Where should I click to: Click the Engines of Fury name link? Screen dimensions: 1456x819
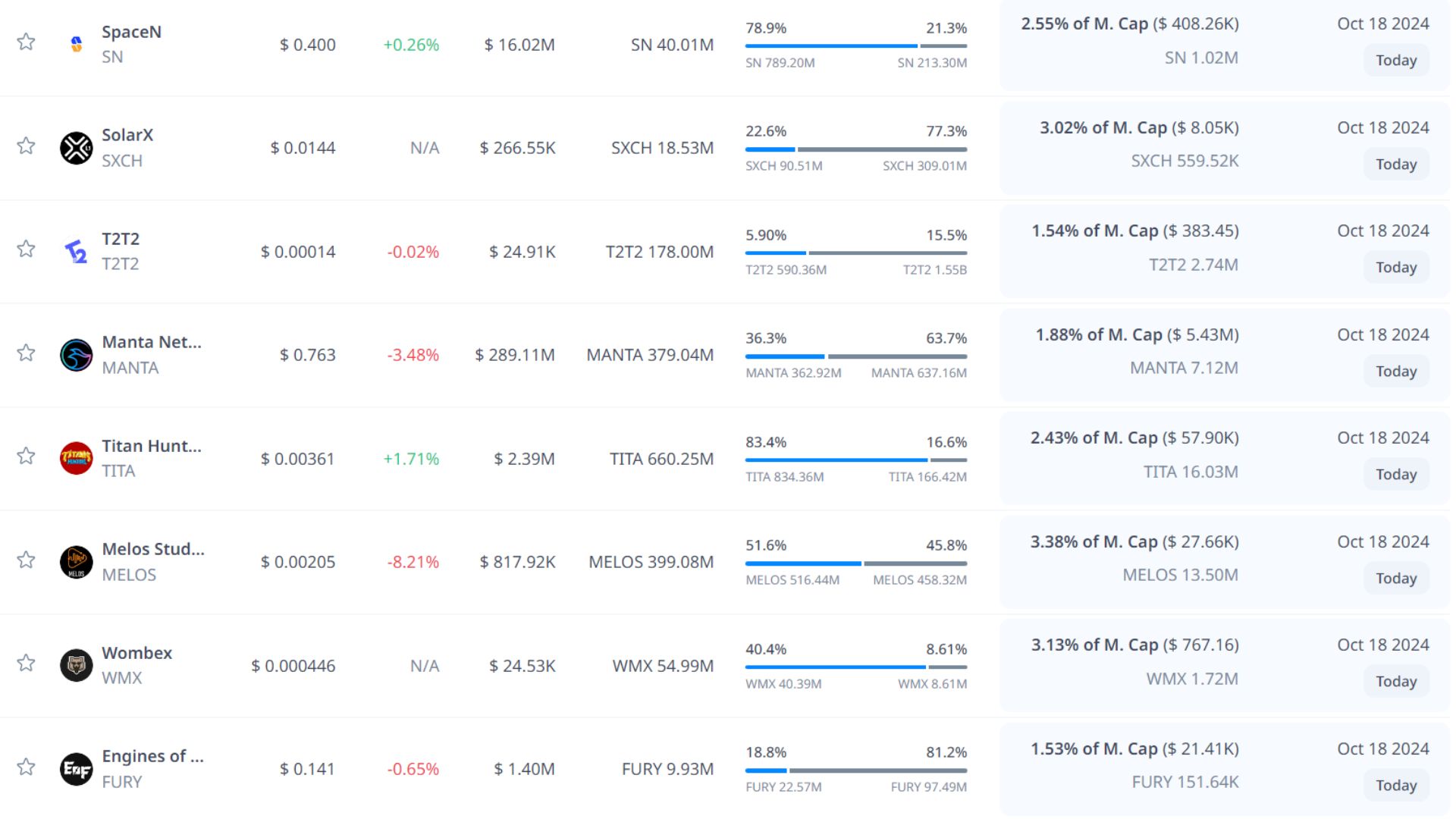tap(152, 756)
